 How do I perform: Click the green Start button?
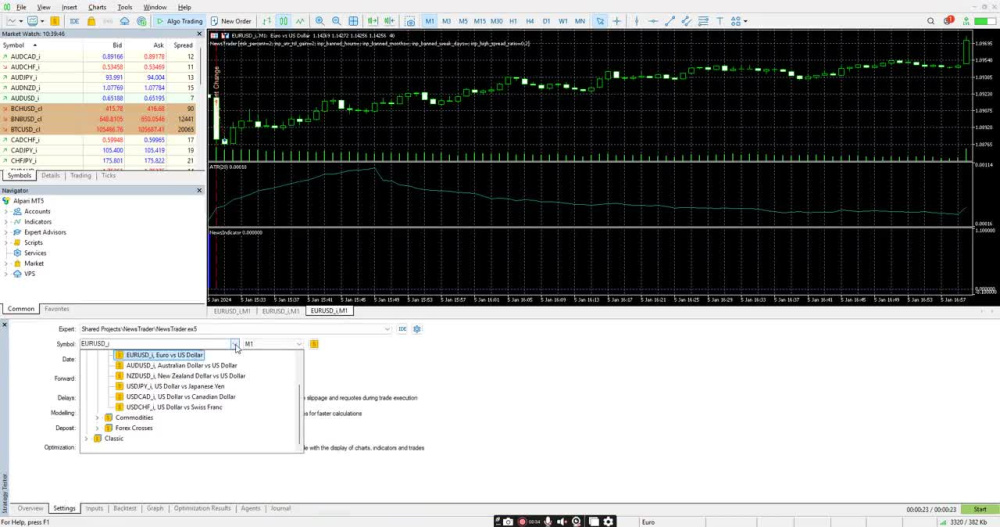tap(980, 509)
